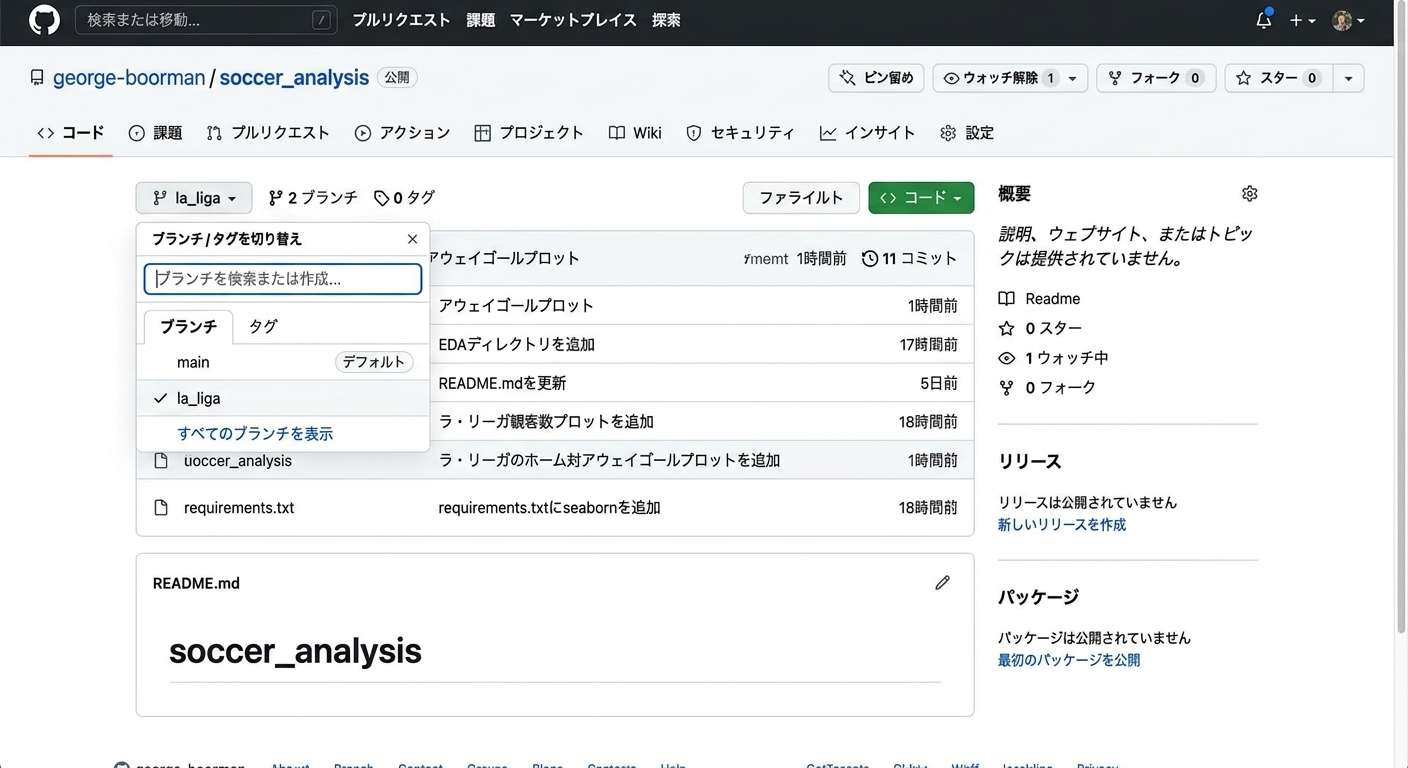Select the 設定 repository tab
This screenshot has width=1408, height=768.
967,133
